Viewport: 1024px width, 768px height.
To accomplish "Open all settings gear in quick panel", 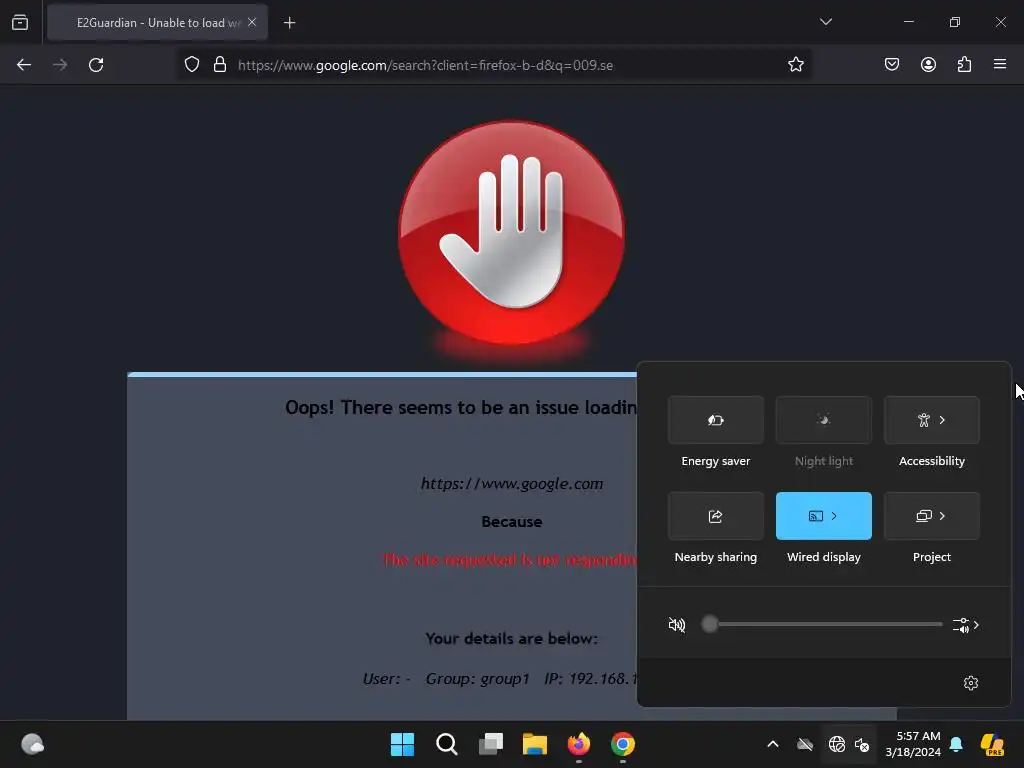I will [x=970, y=683].
